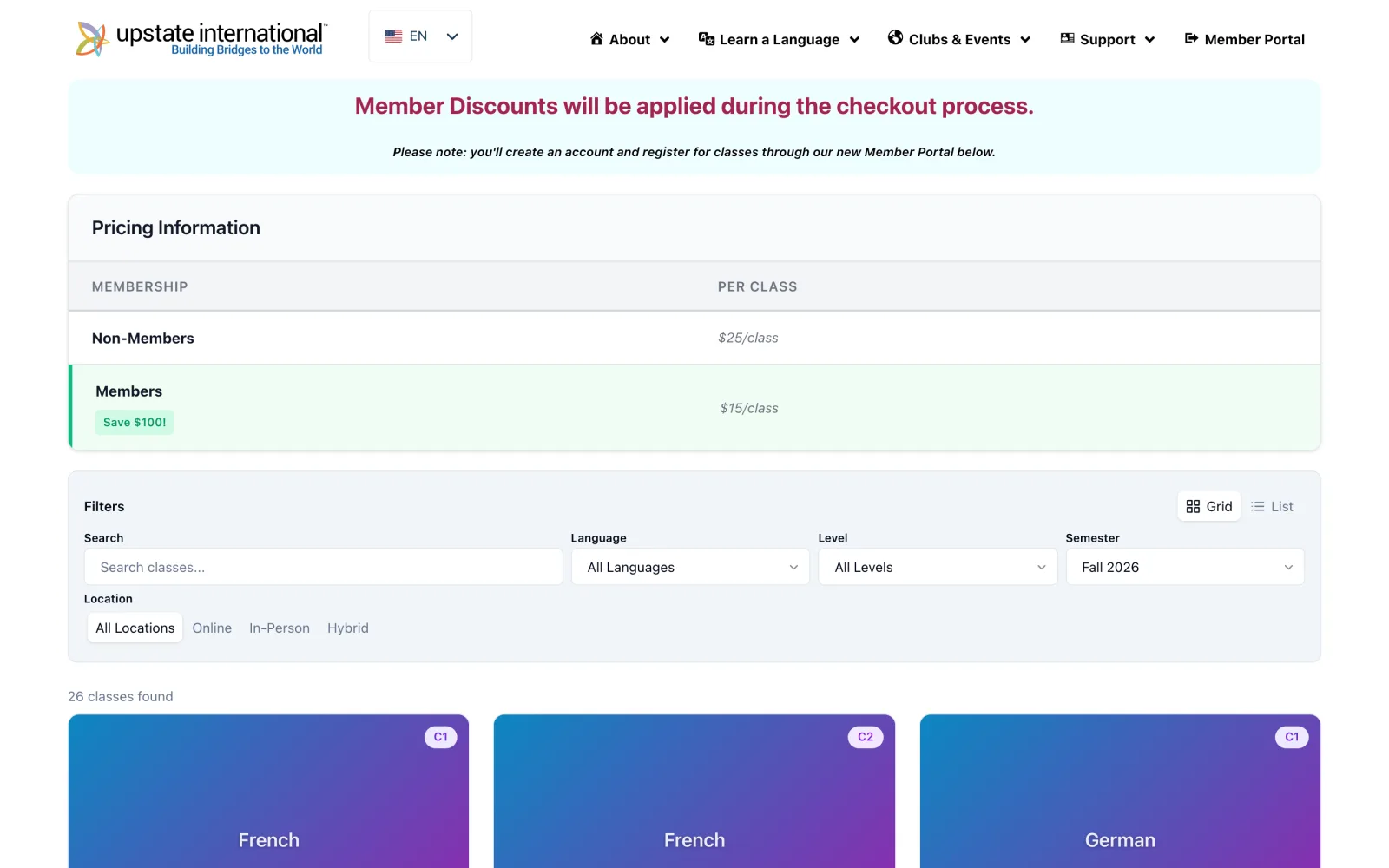Switch to List view

coord(1272,506)
